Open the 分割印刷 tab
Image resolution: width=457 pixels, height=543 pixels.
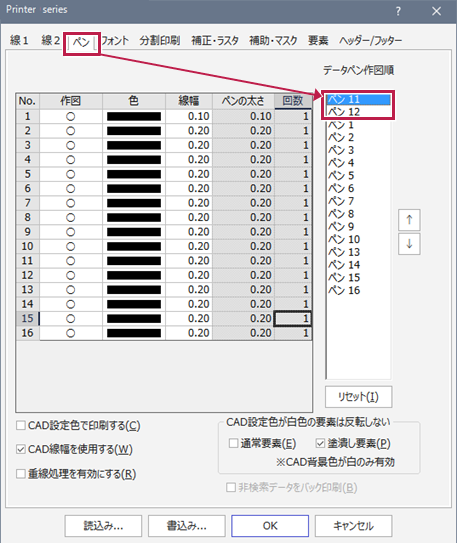click(160, 41)
